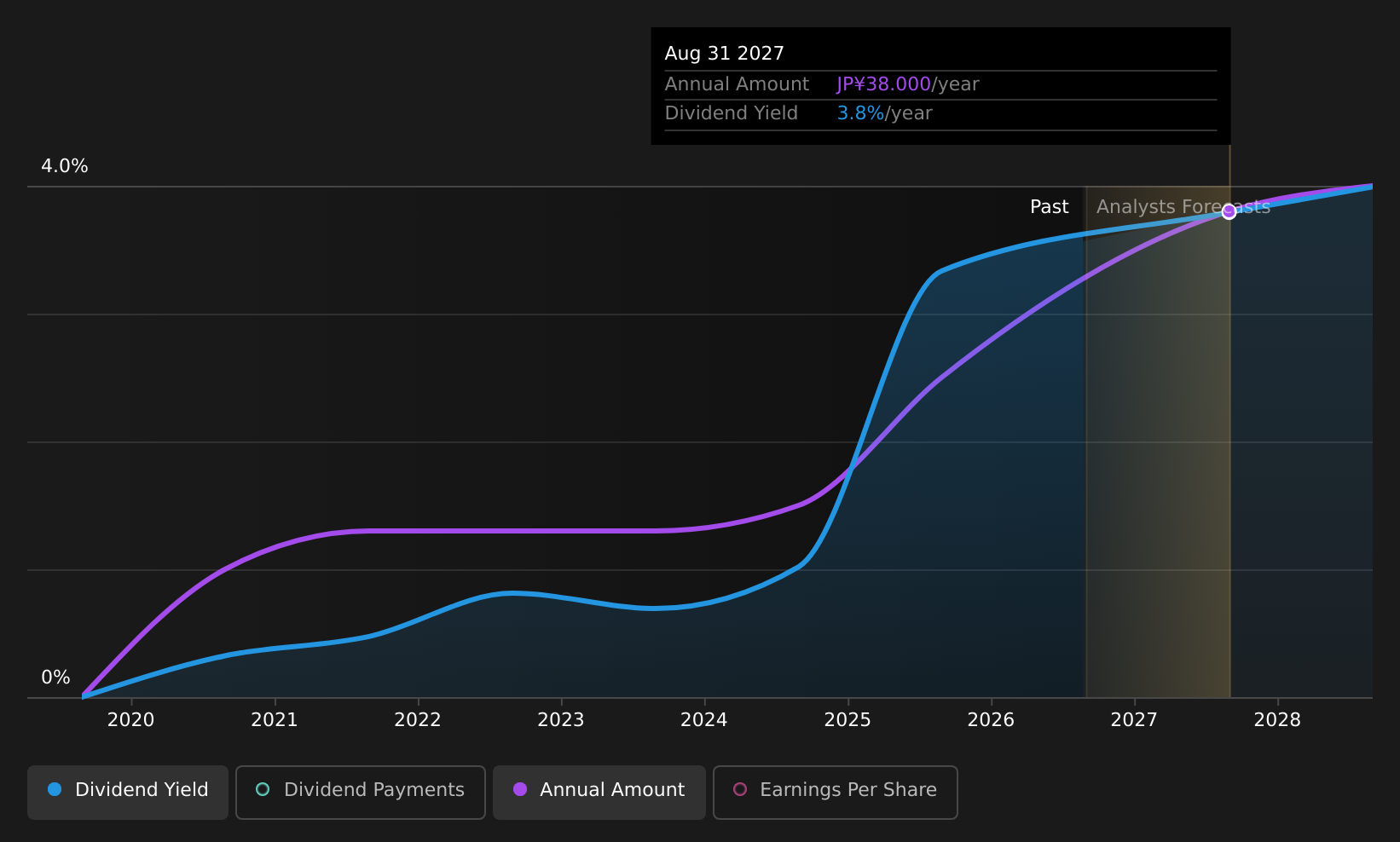Select the 2024 x-axis label
Viewport: 1400px width, 842px height.
tap(704, 720)
